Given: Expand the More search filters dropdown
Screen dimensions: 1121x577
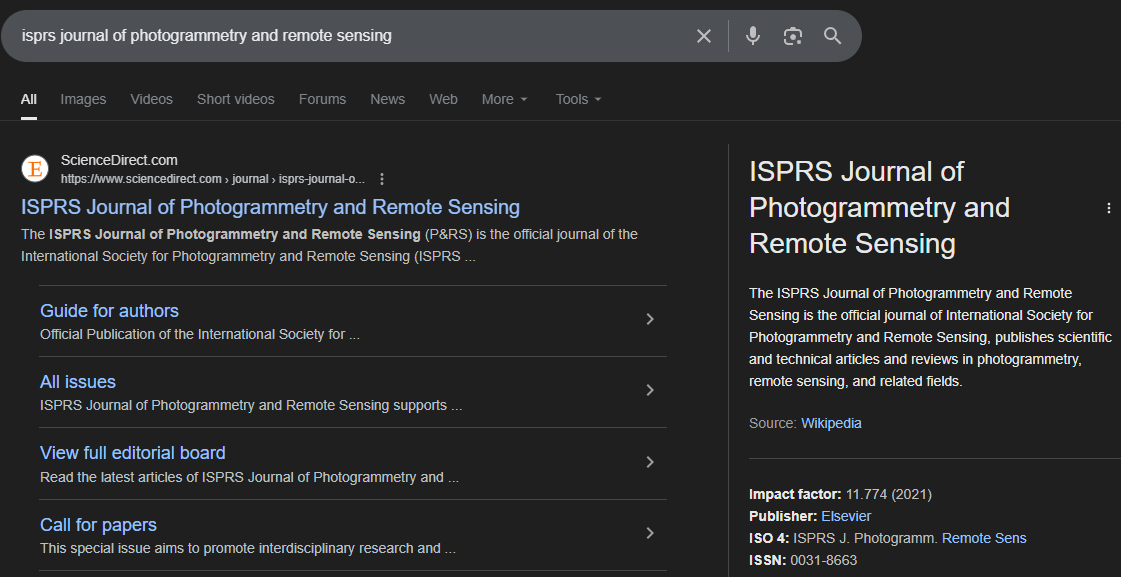Looking at the screenshot, I should click(x=504, y=99).
